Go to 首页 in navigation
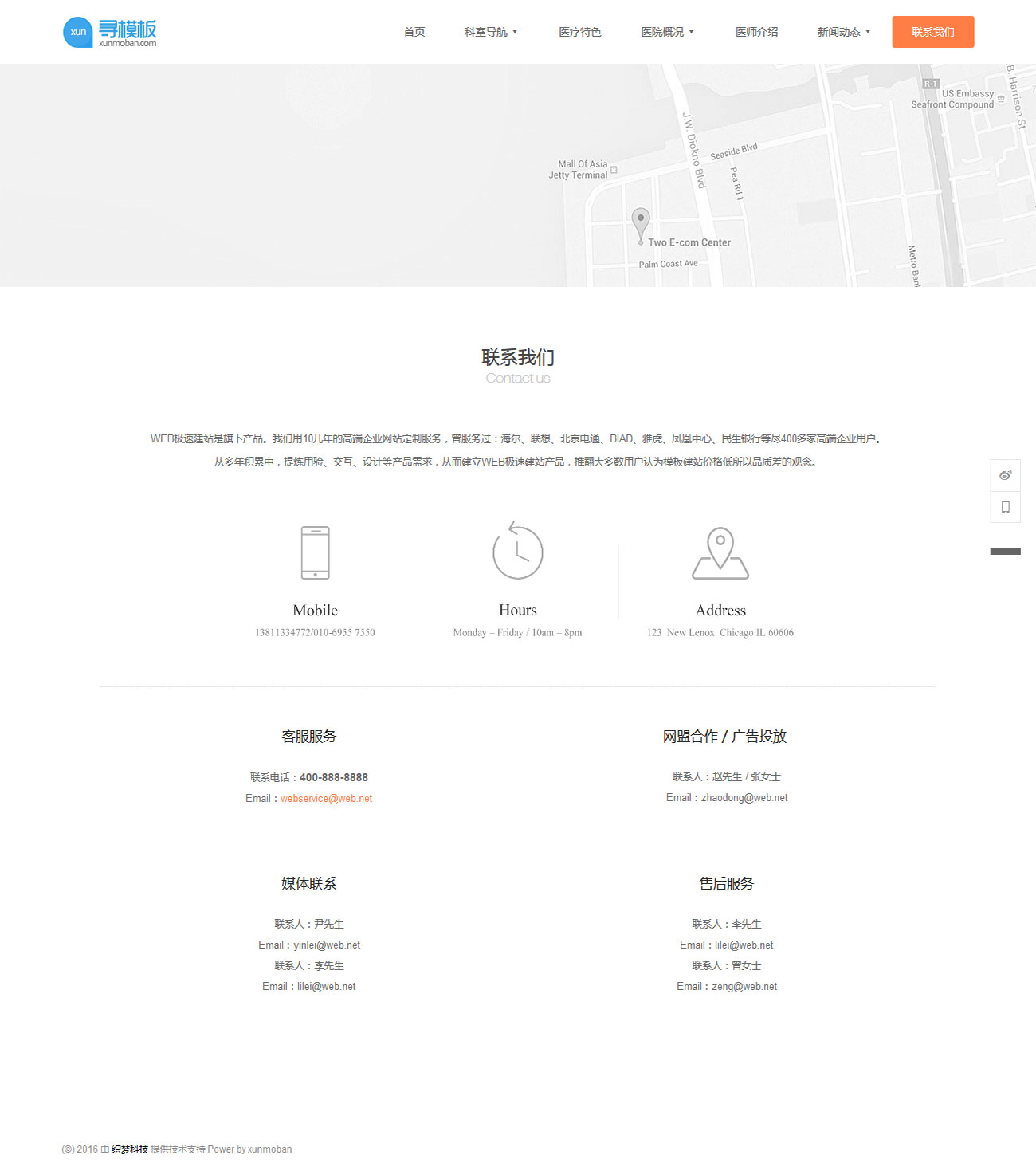This screenshot has width=1036, height=1167. pos(414,32)
